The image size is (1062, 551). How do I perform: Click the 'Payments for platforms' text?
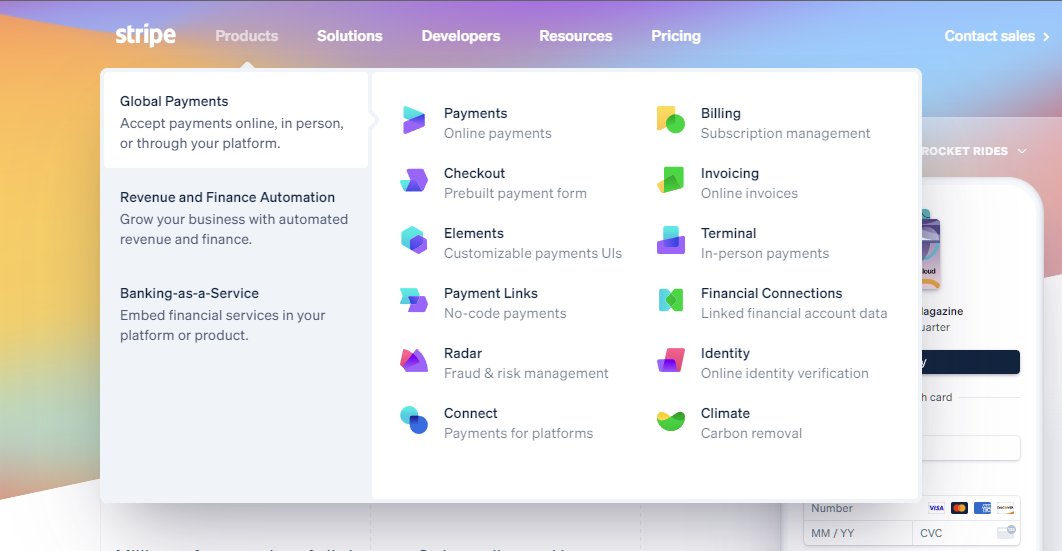coord(518,433)
